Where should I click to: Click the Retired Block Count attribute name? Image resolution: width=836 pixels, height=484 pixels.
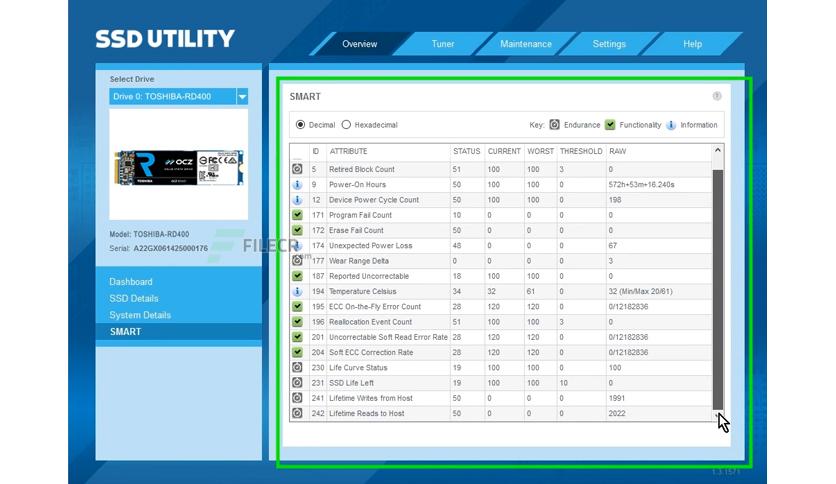tap(361, 169)
